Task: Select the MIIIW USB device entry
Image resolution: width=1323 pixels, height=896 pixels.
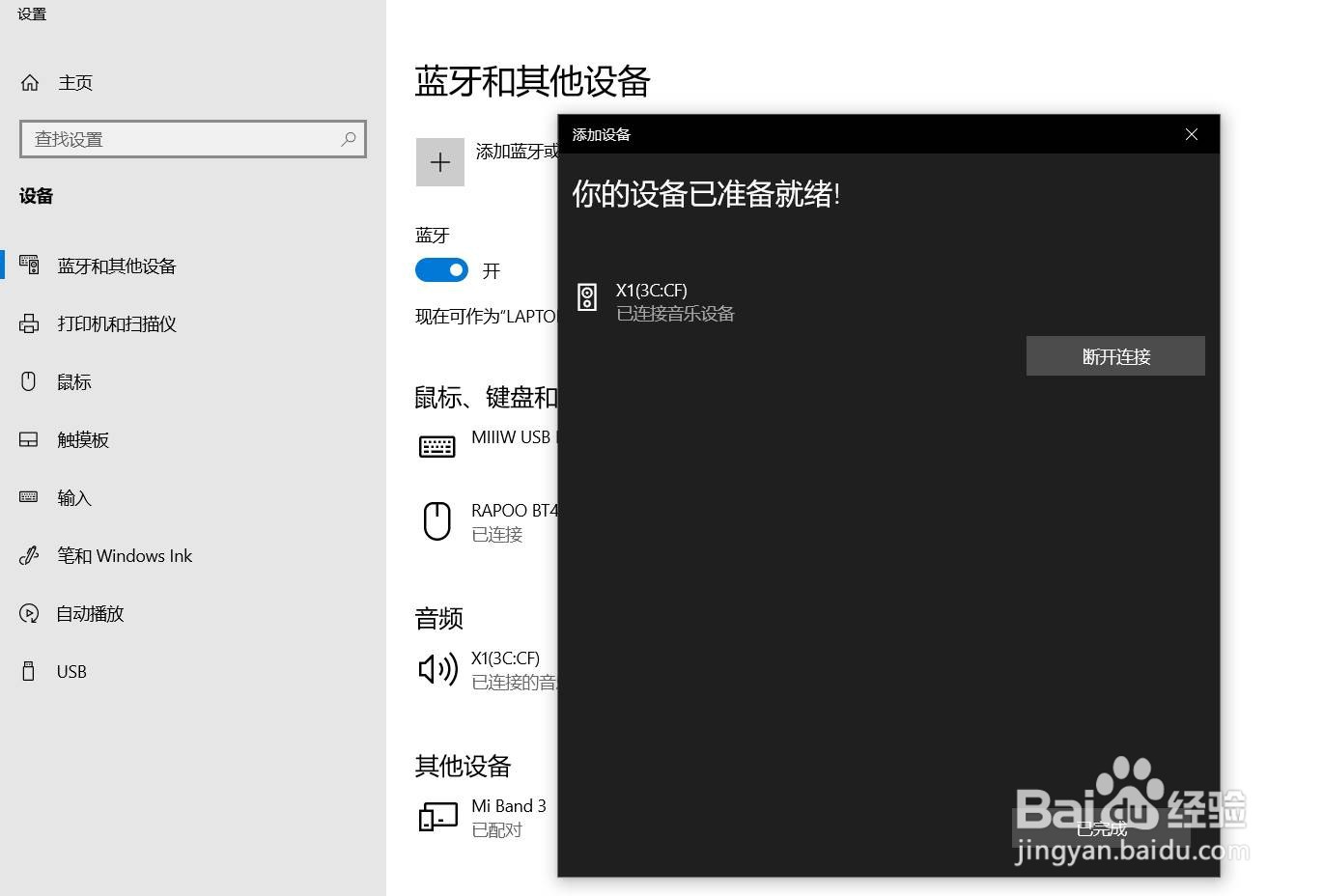Action: [514, 437]
